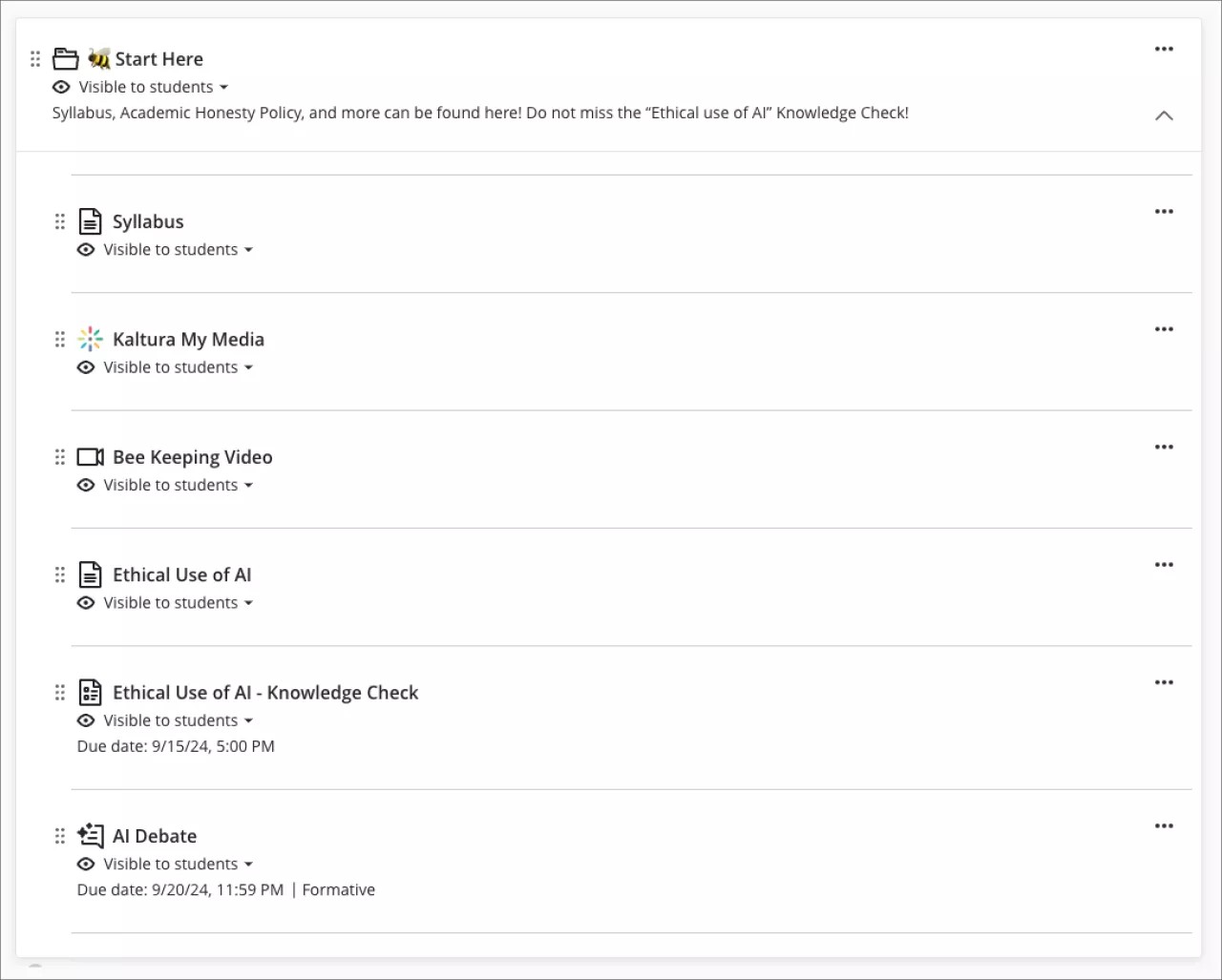Open the Ethical Use of AI - Knowledge Check link
The width and height of the screenshot is (1222, 980).
pyautogui.click(x=265, y=693)
